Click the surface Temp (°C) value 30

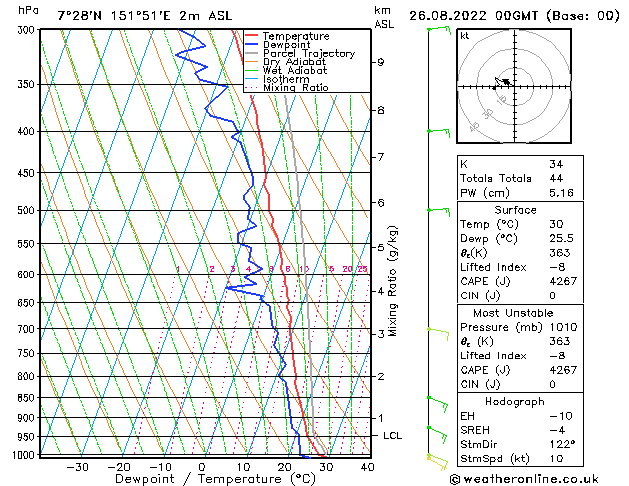pyautogui.click(x=556, y=224)
